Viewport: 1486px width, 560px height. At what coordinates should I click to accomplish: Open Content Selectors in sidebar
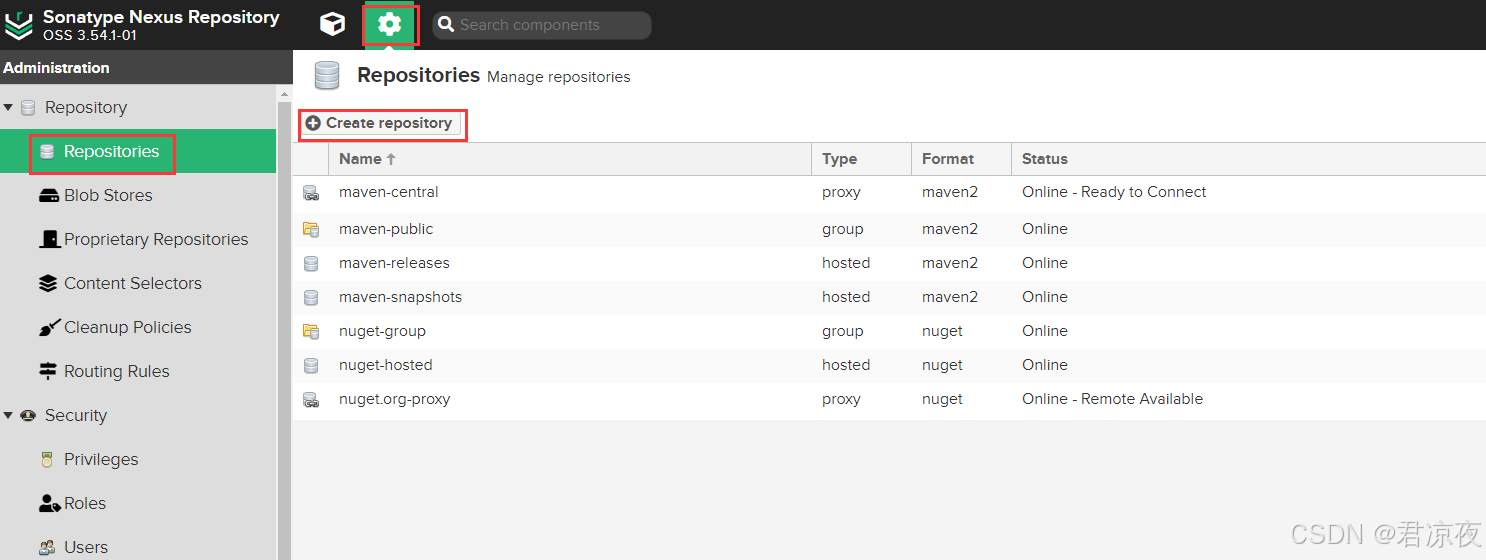click(132, 283)
